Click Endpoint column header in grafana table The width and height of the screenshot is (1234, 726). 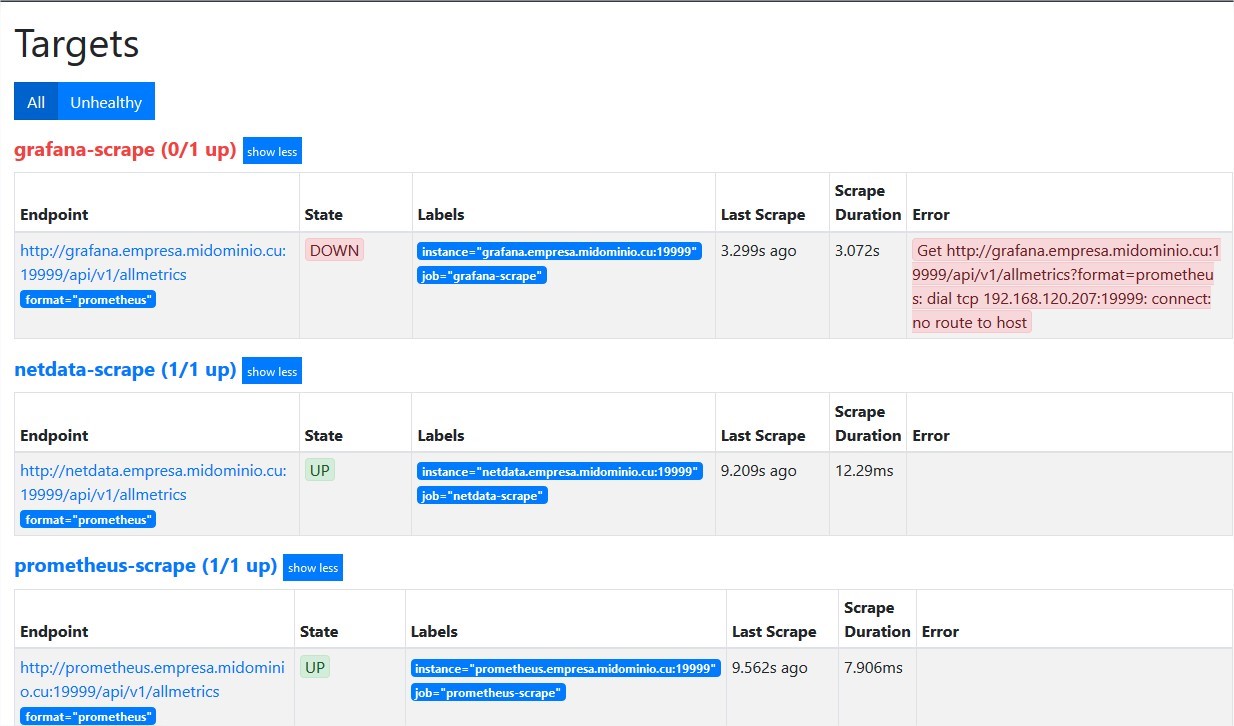click(x=54, y=215)
